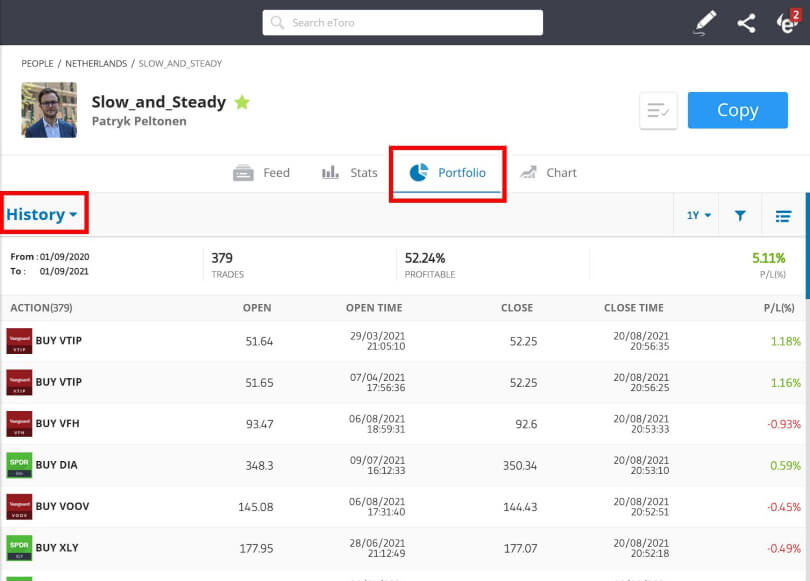
Task: Click the ACTION(379) column header
Action: click(x=41, y=308)
